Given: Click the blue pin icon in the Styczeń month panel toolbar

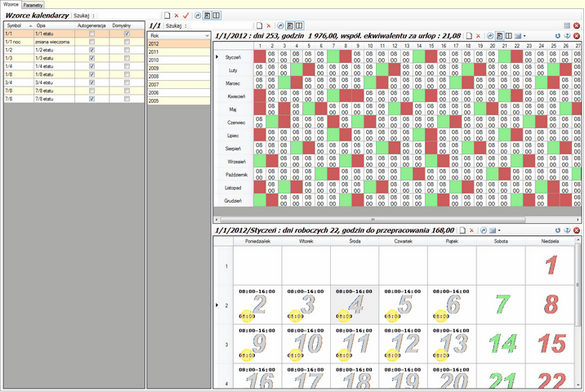Looking at the screenshot, I should coord(567,231).
